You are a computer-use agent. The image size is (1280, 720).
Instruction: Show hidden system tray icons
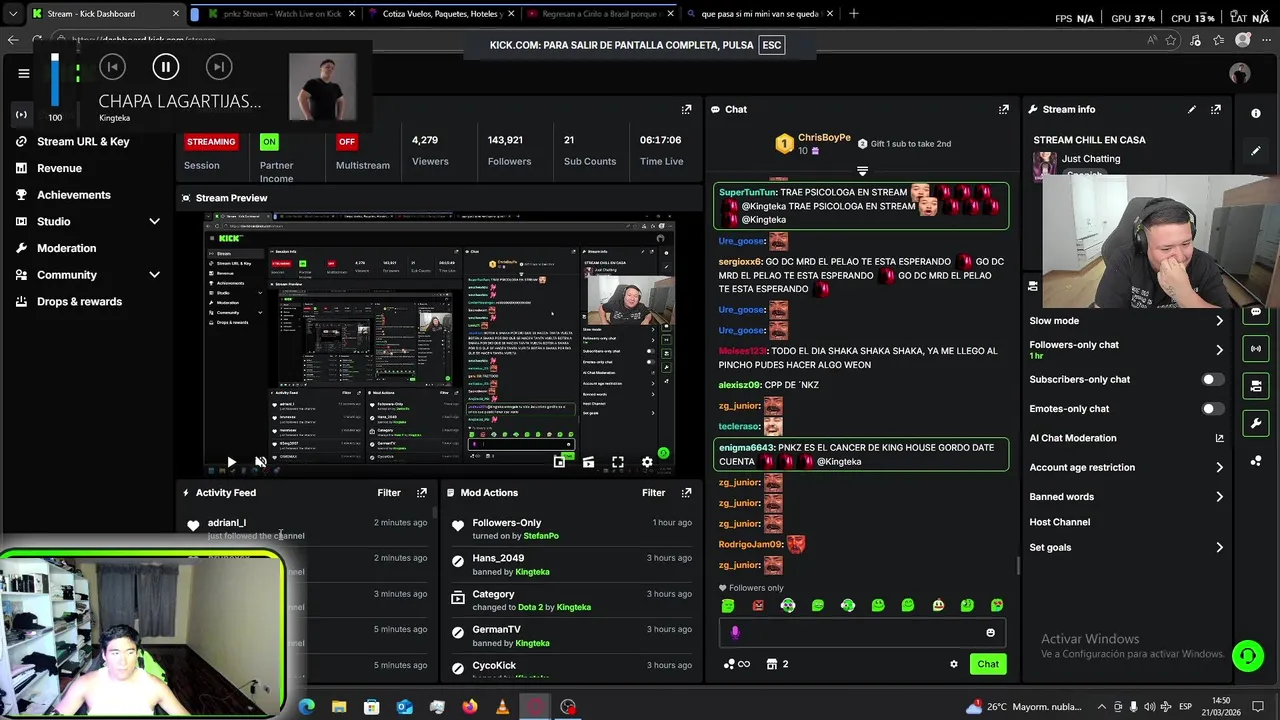point(1101,707)
